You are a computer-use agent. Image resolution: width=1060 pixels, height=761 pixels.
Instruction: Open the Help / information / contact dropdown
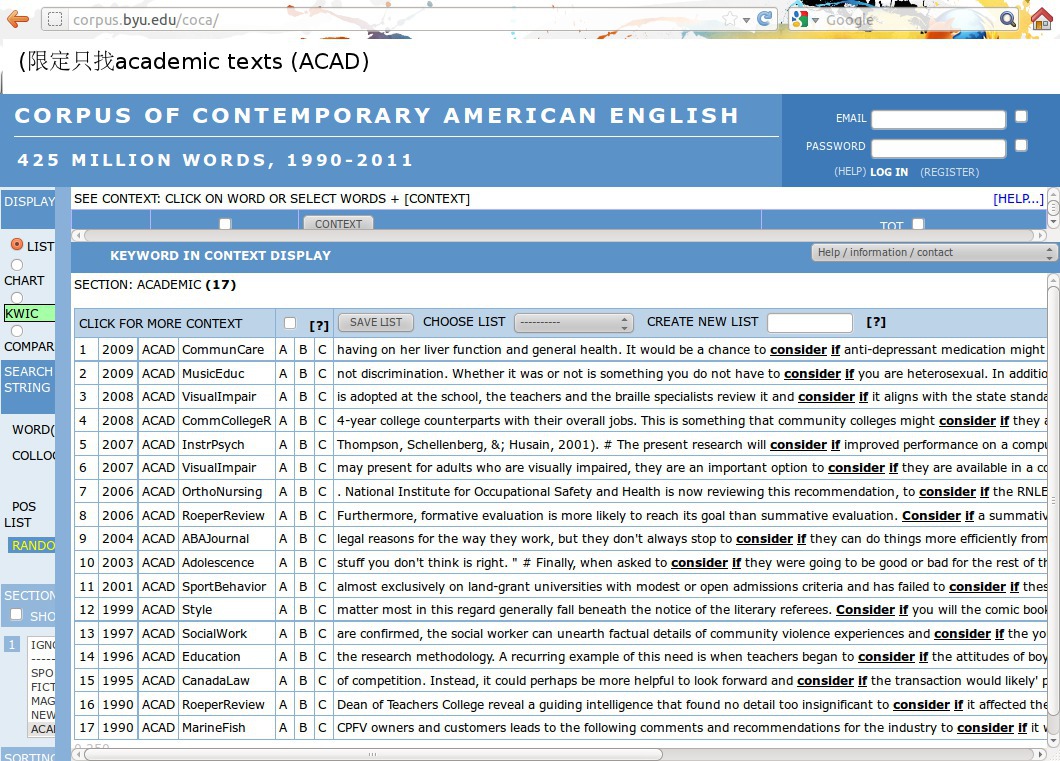click(x=933, y=252)
